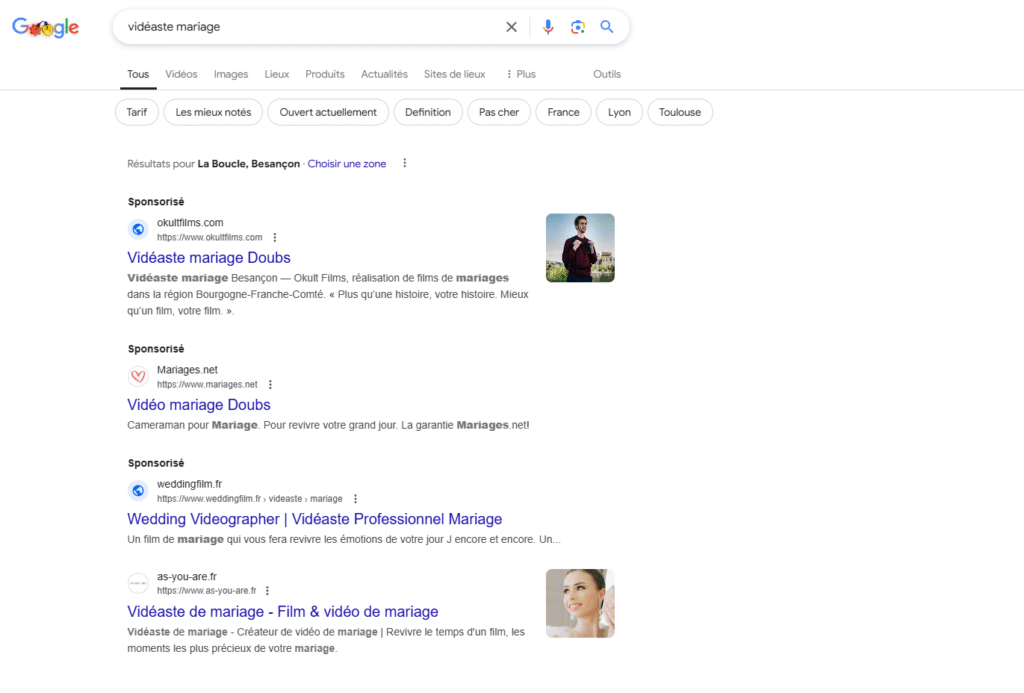Select the Toulouse chip
The width and height of the screenshot is (1024, 693).
pos(680,112)
